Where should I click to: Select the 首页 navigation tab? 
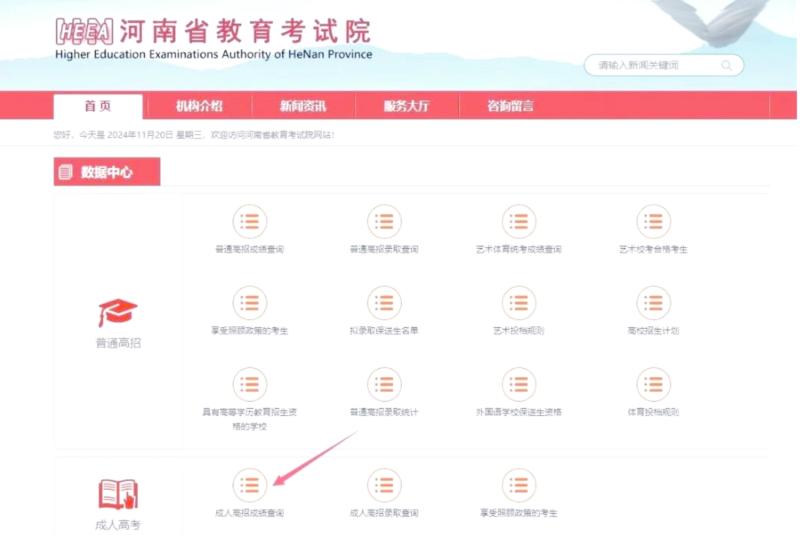(98, 106)
